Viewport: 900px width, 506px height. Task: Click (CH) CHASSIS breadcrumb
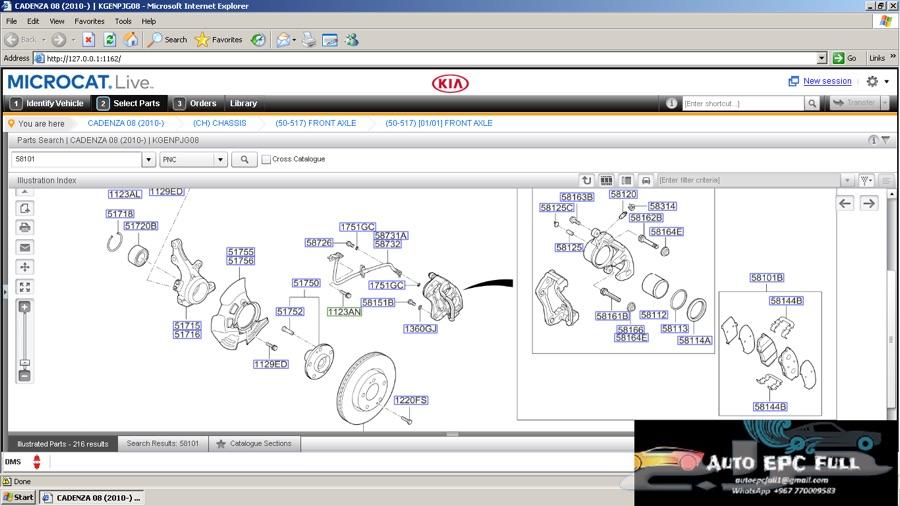tap(219, 123)
